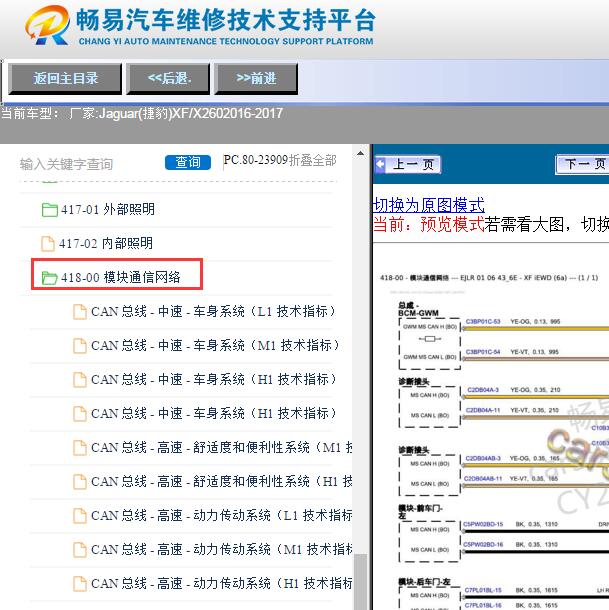This screenshot has height=610, width=609.
Task: Click the page icon of 高速 动力传动系统 M1
Action: [x=80, y=550]
